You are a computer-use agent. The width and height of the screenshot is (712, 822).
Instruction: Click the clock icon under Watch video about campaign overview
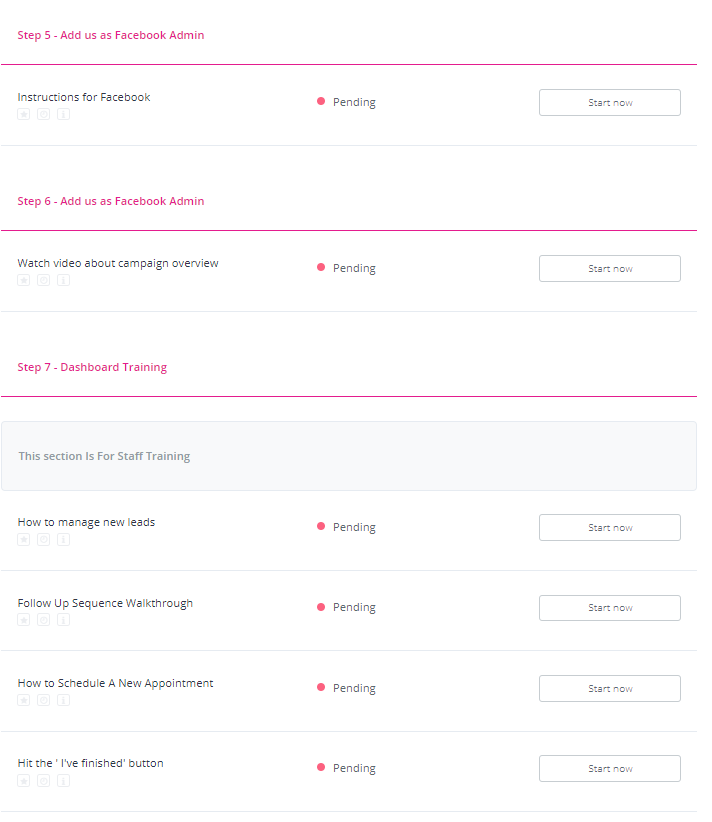tap(43, 280)
